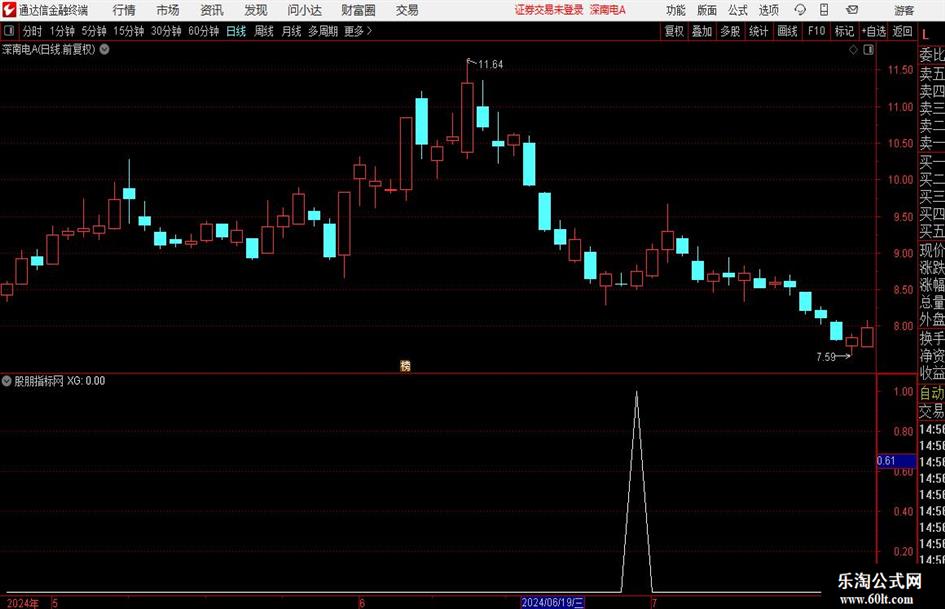Switch to the 30分钟 period
This screenshot has height=609, width=945.
[166, 31]
